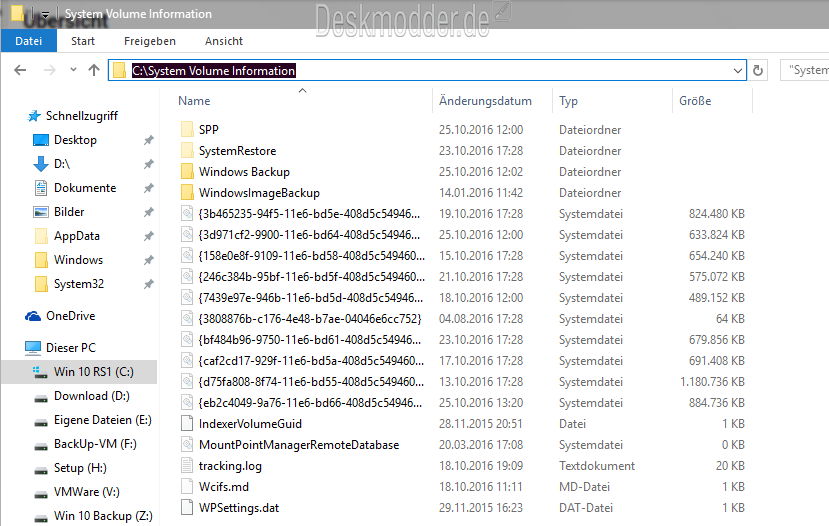Select file {3b465235-94f5-11e6-bd5e...}
Image resolution: width=829 pixels, height=526 pixels.
[x=309, y=214]
